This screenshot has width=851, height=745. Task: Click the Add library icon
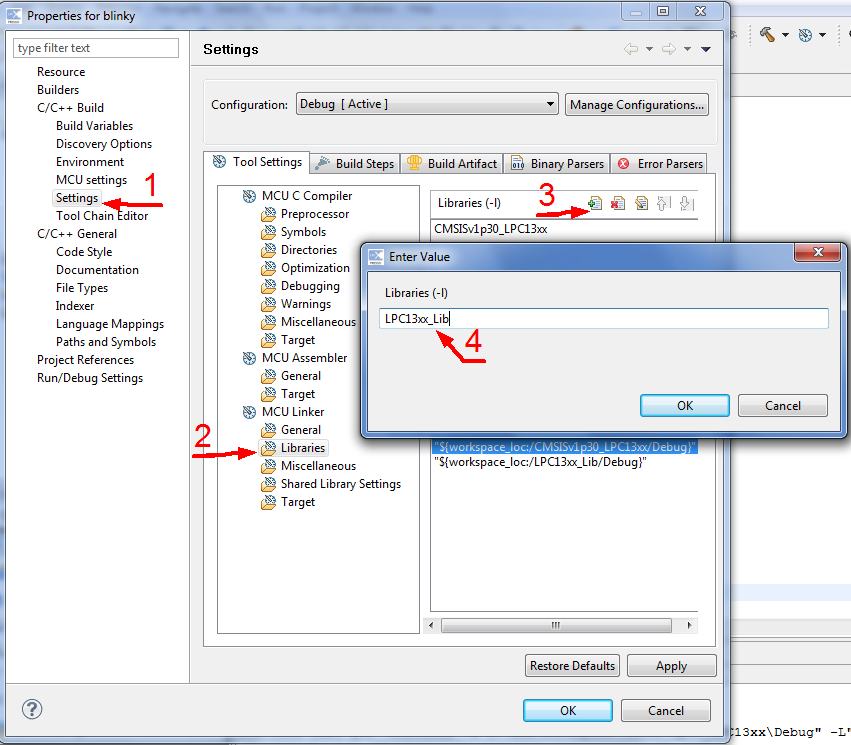coord(595,204)
